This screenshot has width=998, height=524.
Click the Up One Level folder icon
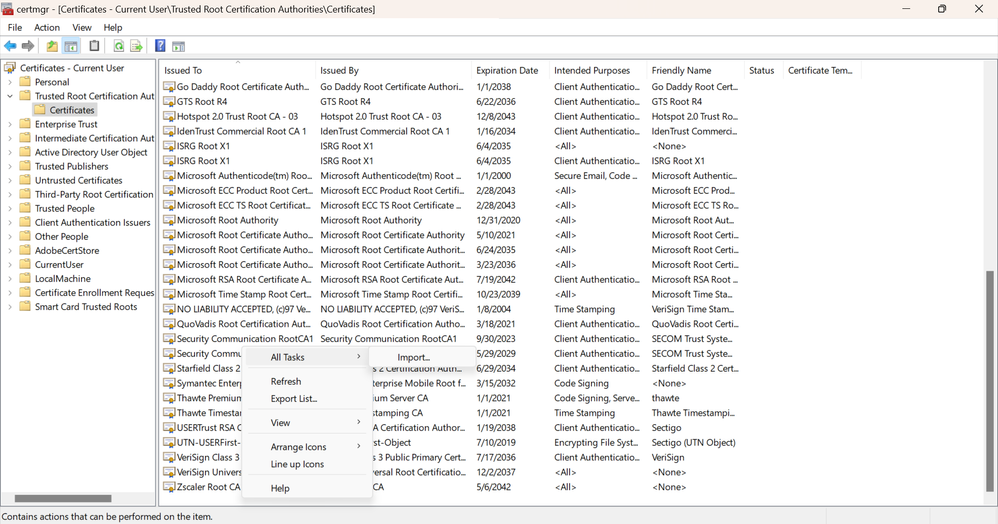coord(52,46)
